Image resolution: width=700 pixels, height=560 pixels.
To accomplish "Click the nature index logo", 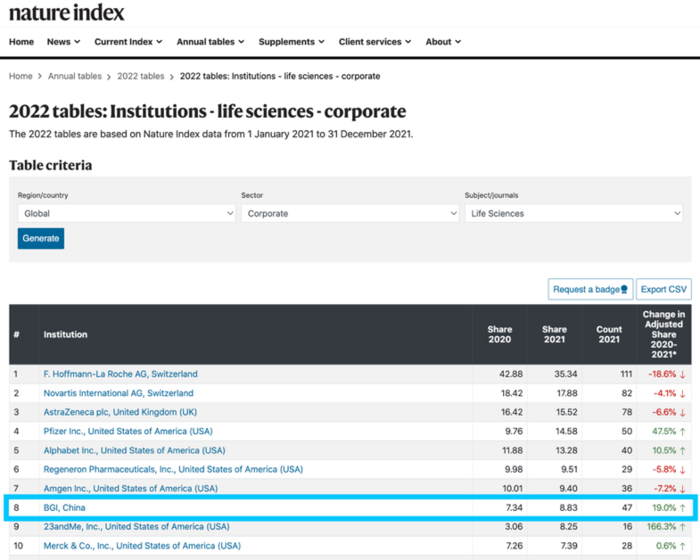I will coord(67,13).
